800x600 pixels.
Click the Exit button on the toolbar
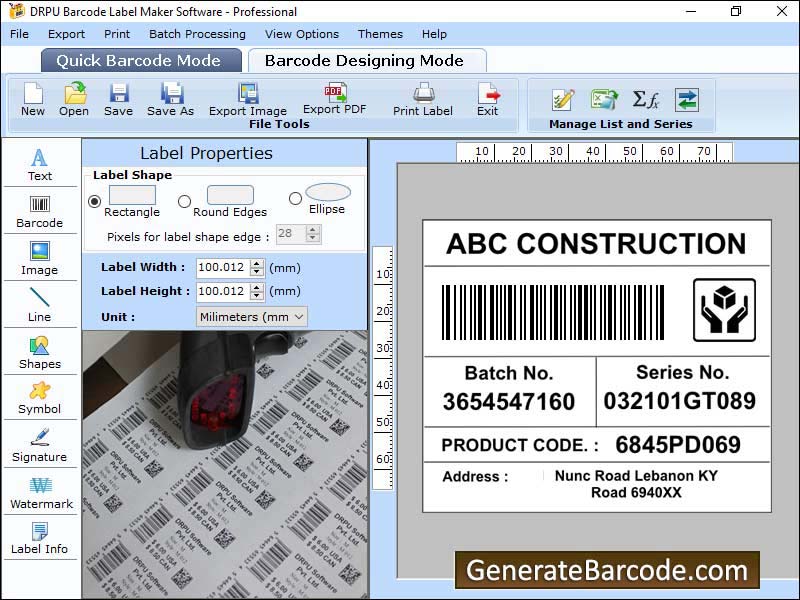point(487,100)
